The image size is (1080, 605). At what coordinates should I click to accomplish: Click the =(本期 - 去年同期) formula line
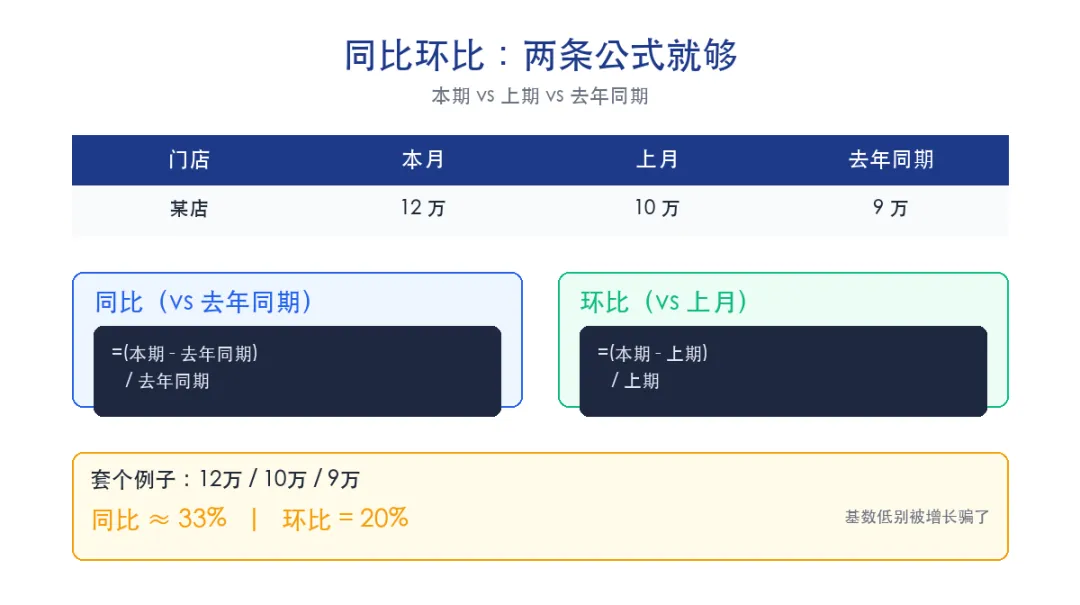[185, 353]
